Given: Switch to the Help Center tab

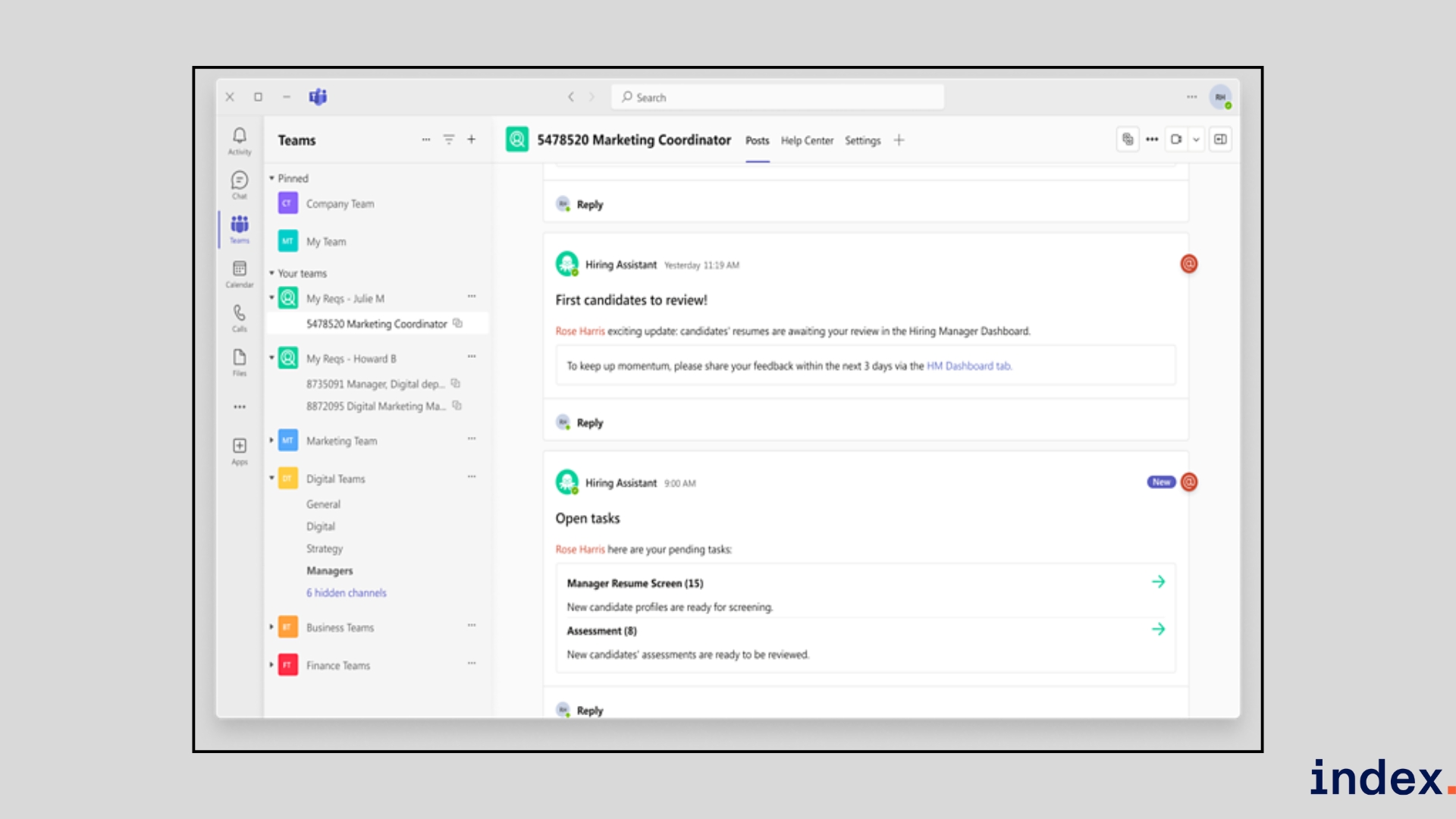Looking at the screenshot, I should 807,141.
